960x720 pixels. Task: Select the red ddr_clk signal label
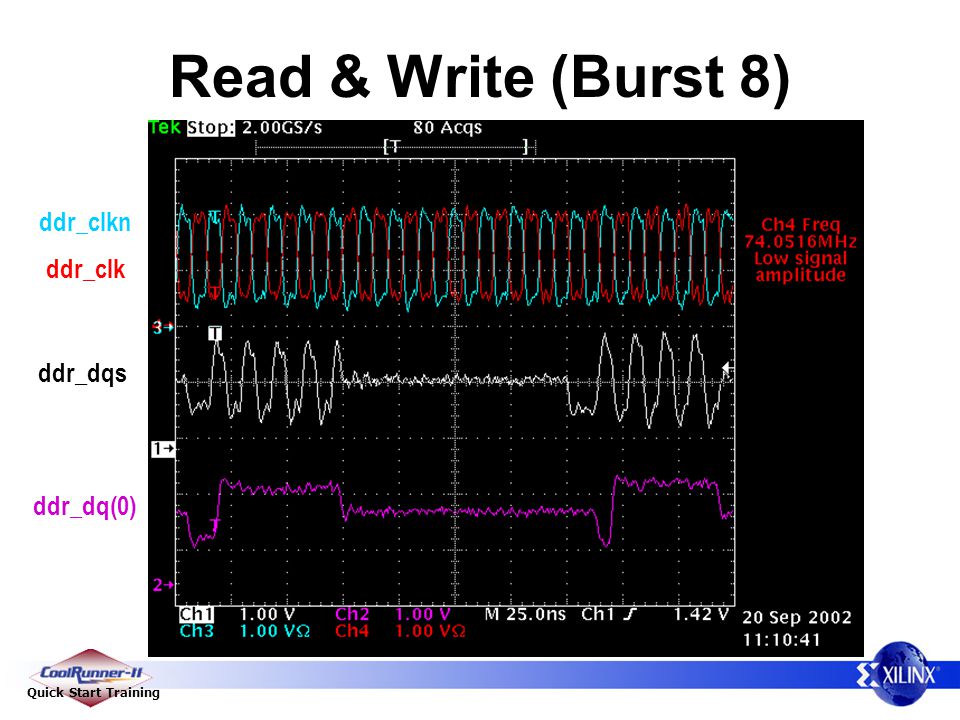[86, 269]
